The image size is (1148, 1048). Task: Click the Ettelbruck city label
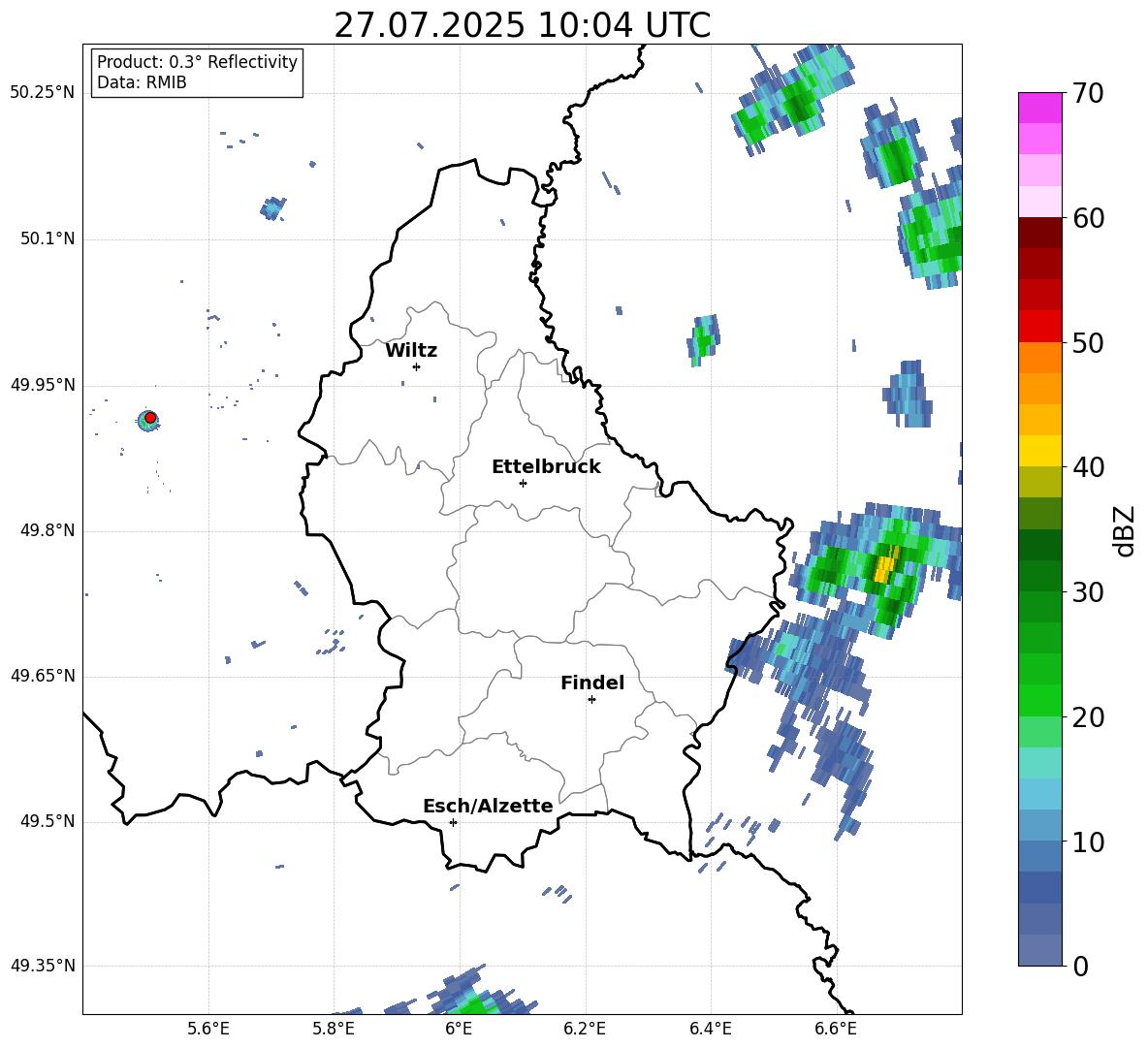pos(546,467)
